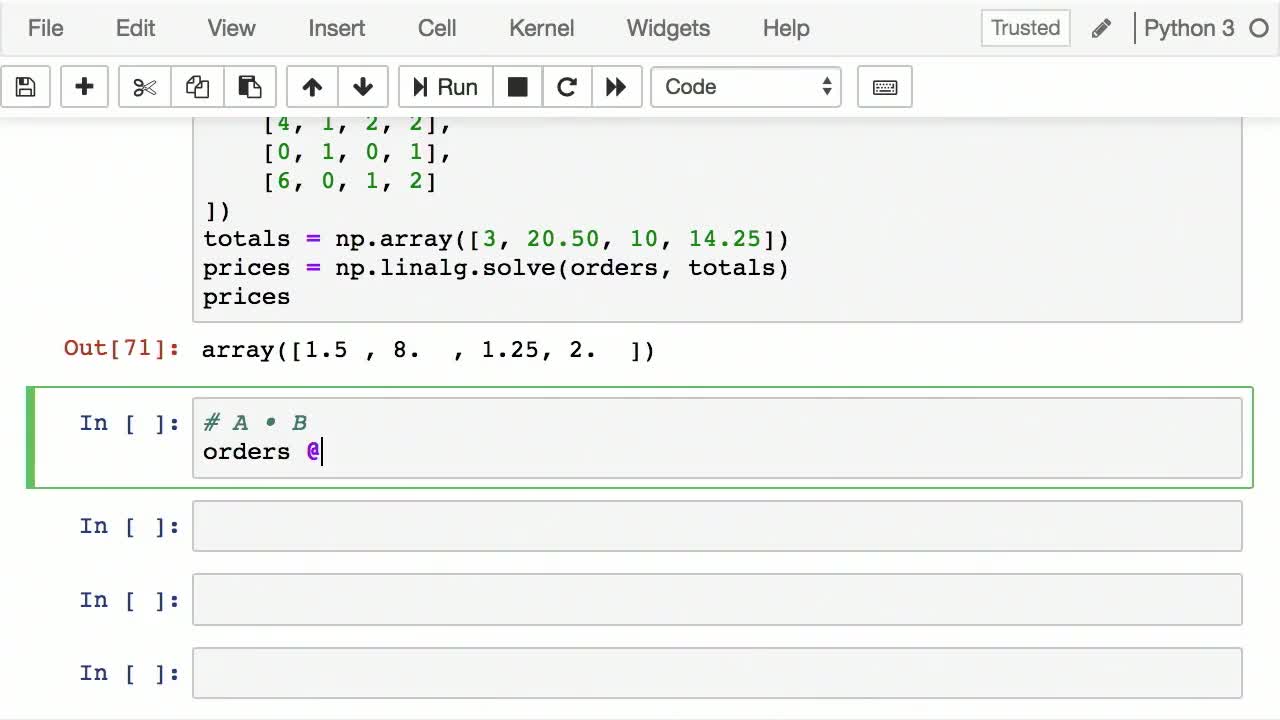Open the Cell menu
Screen dimensions: 1280x720
point(437,28)
